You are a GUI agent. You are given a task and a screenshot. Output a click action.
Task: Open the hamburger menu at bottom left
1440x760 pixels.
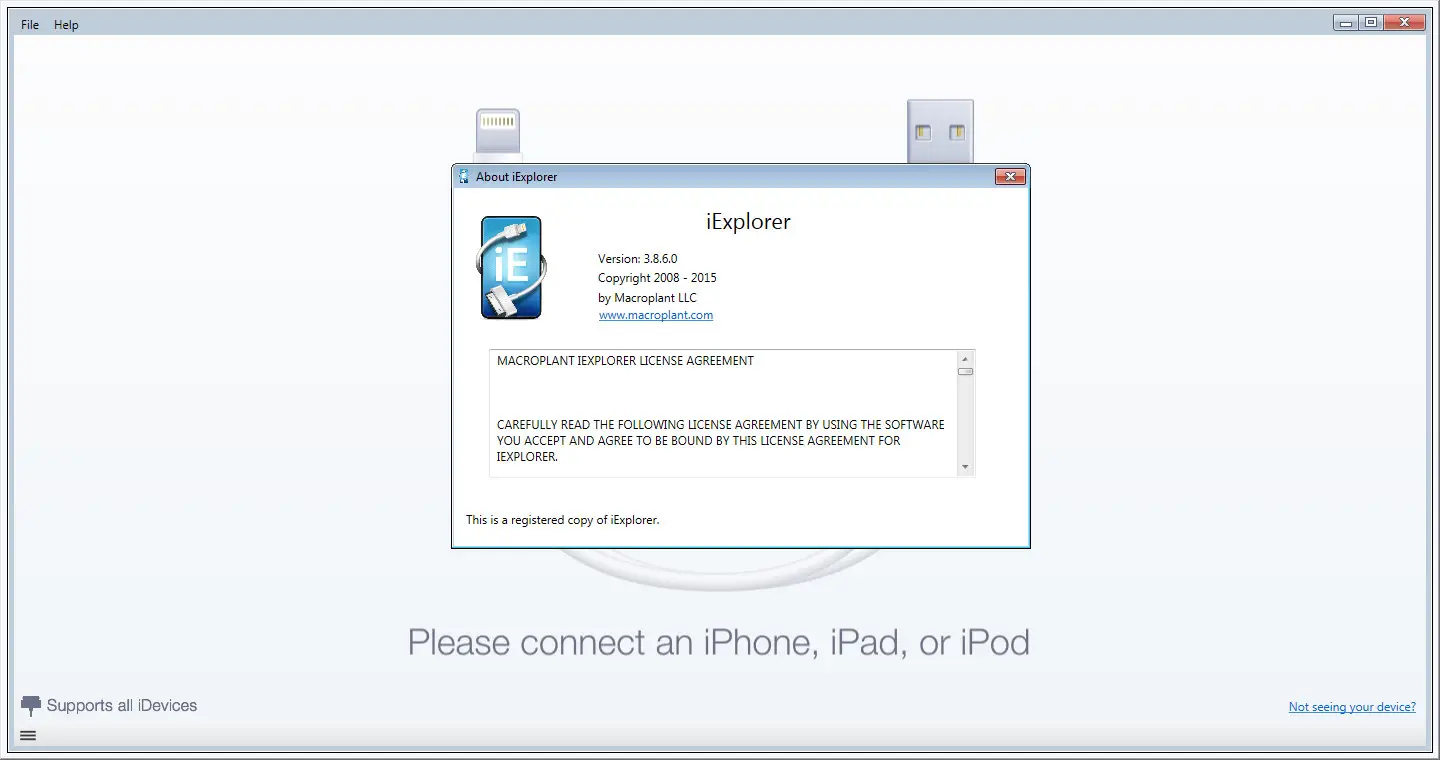[x=28, y=736]
